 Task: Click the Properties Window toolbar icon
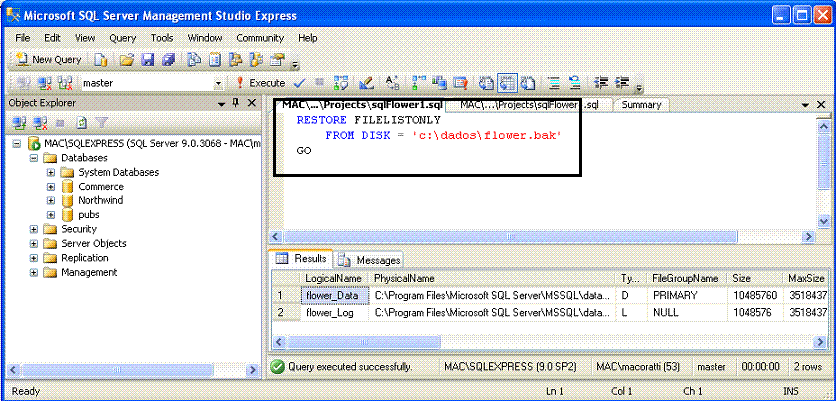(x=277, y=60)
